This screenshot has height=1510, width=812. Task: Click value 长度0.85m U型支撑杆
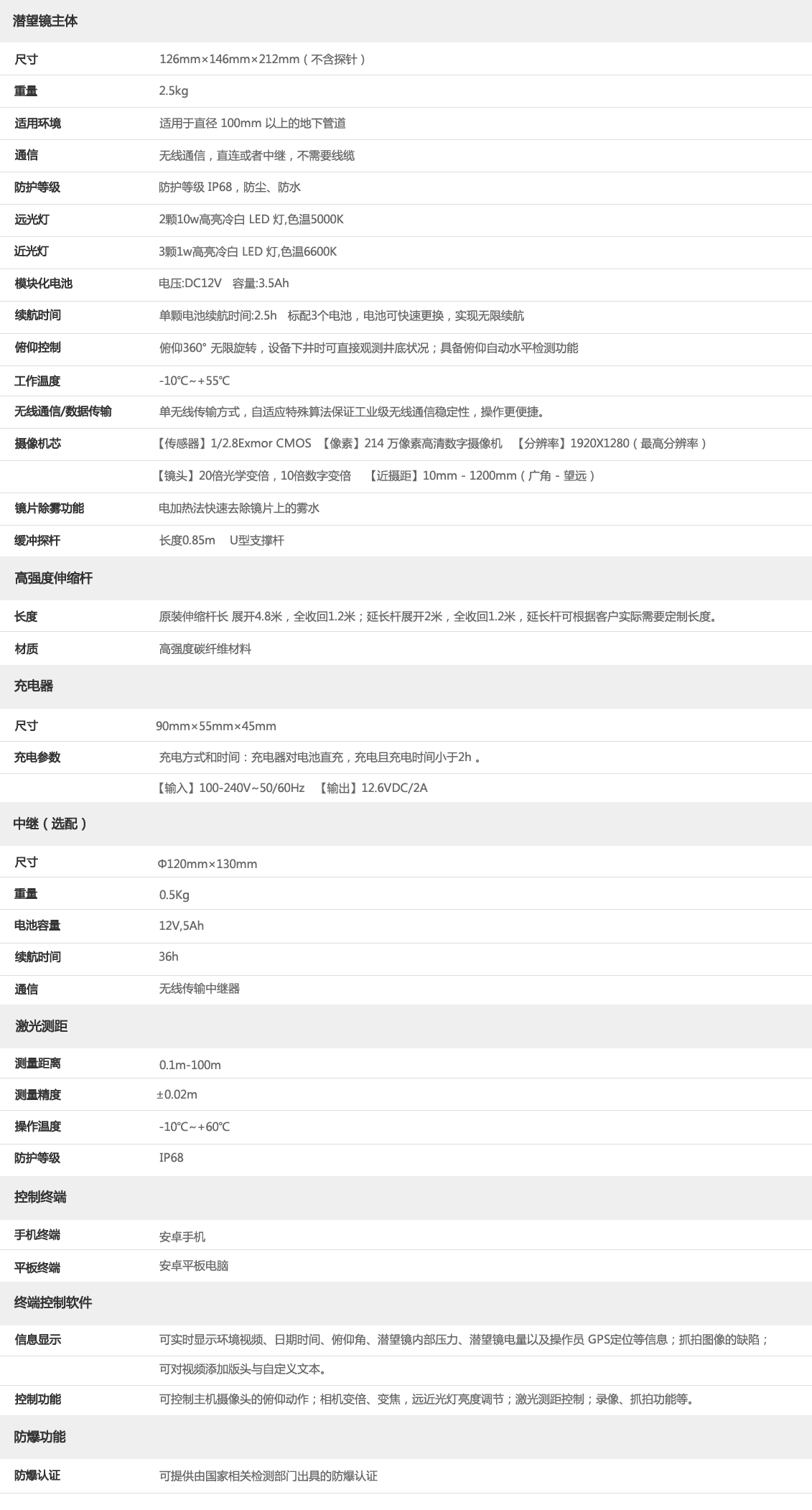pos(222,541)
